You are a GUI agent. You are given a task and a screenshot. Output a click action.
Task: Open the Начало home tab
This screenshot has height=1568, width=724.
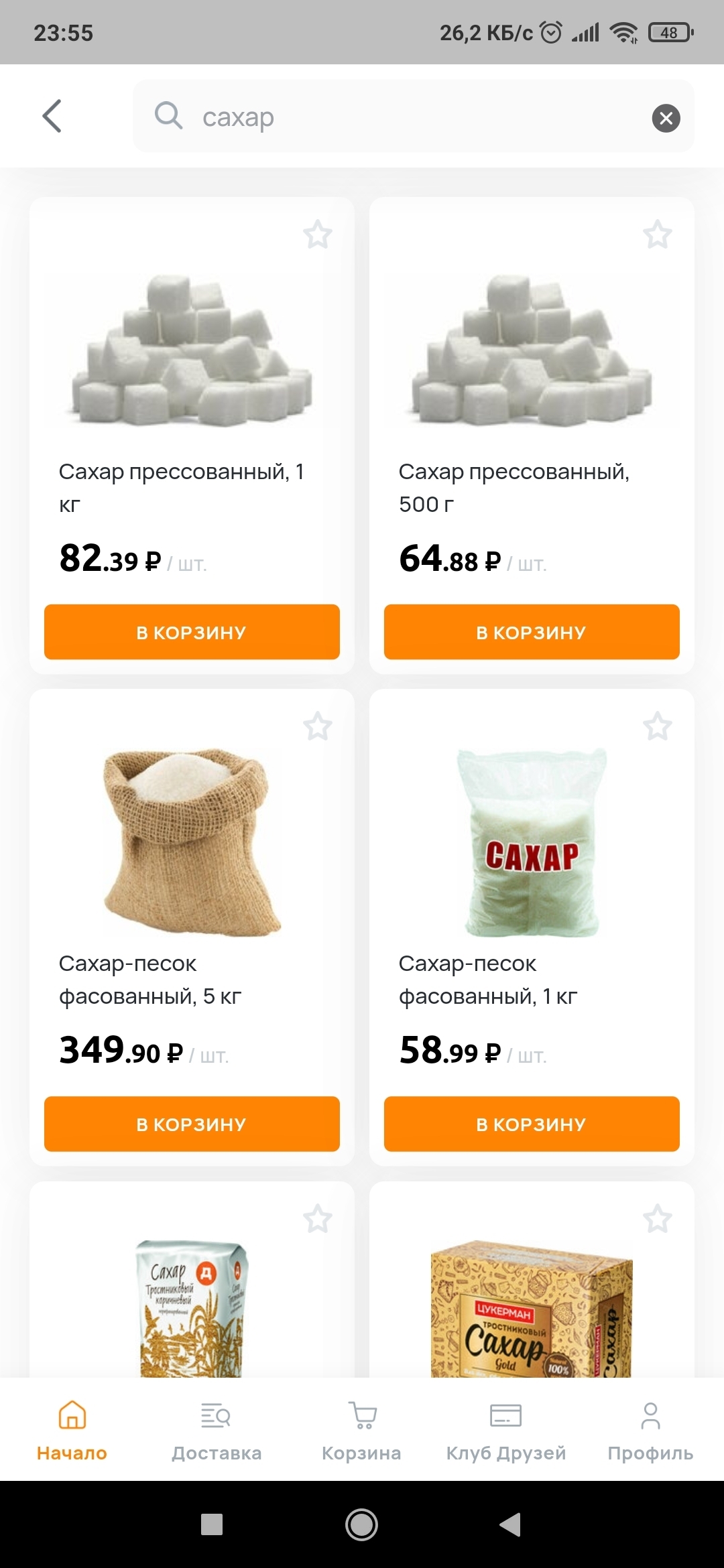pos(72,1430)
